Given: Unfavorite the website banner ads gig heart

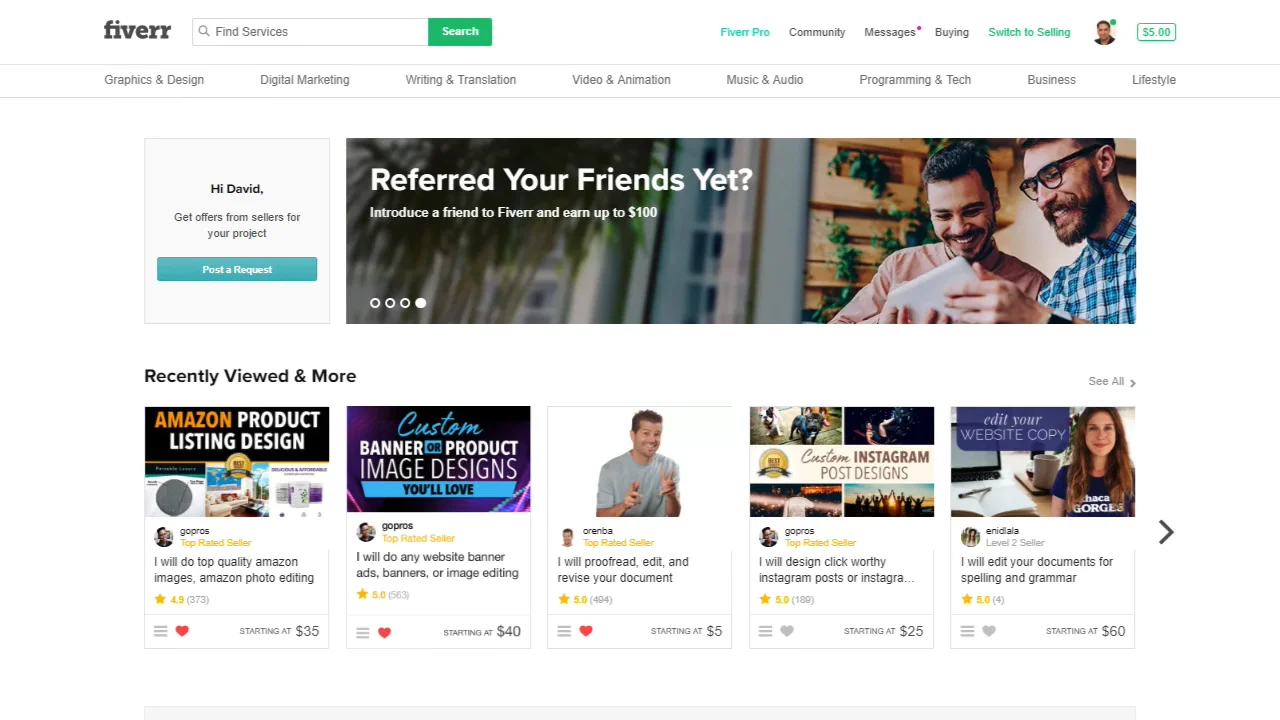Looking at the screenshot, I should click(x=384, y=632).
